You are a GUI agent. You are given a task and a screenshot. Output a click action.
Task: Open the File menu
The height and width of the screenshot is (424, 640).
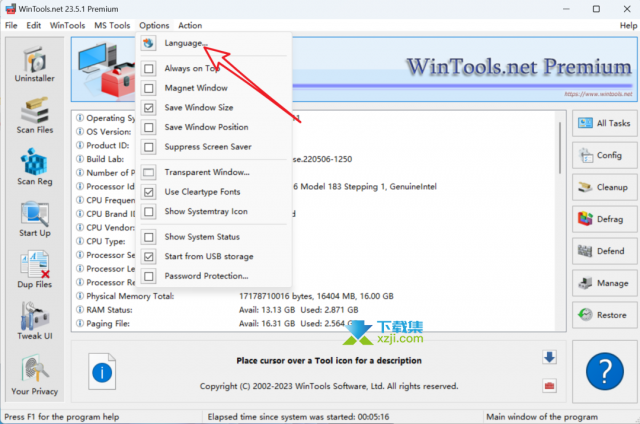pyautogui.click(x=11, y=25)
